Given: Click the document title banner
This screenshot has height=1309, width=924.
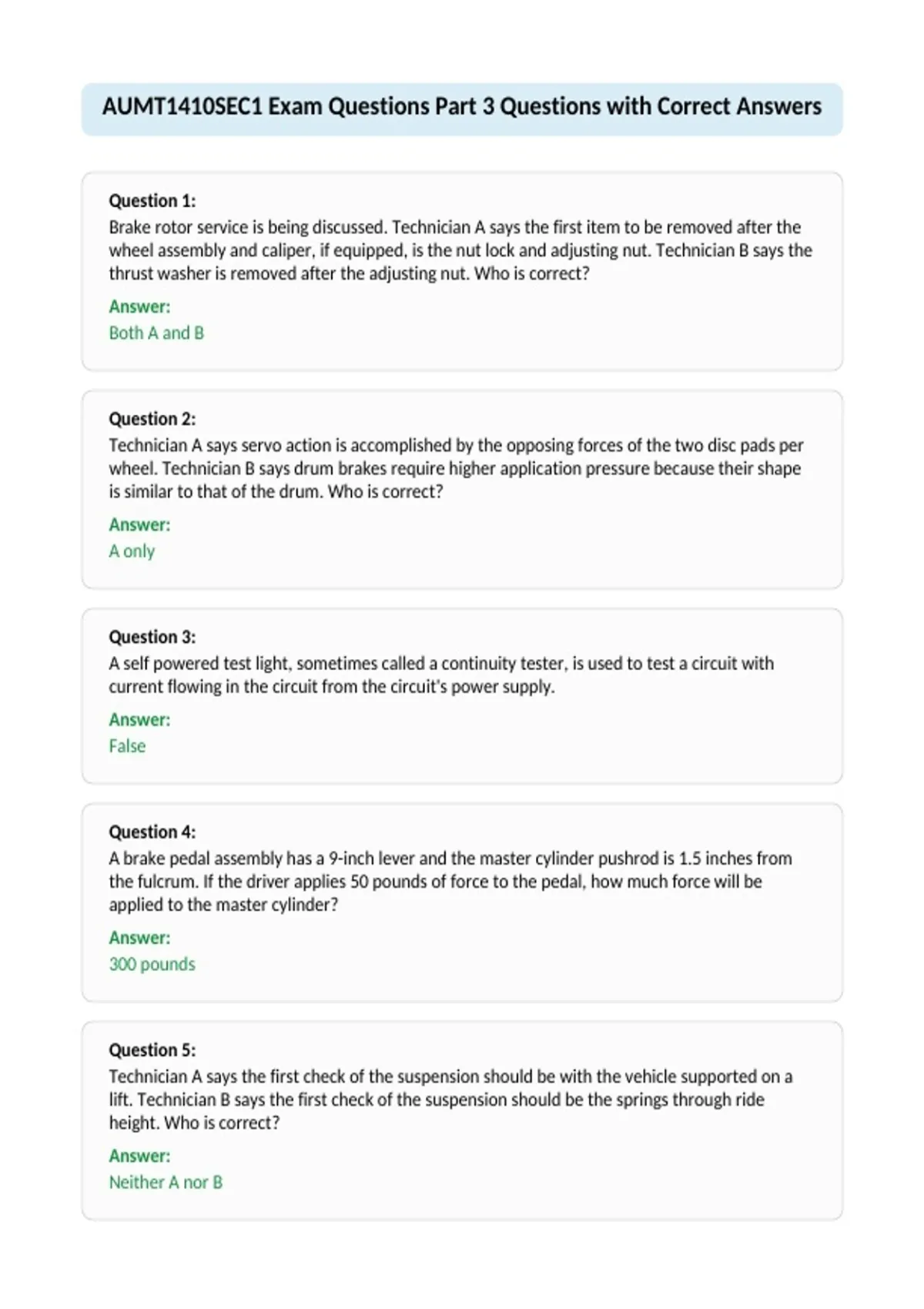Looking at the screenshot, I should tap(462, 109).
